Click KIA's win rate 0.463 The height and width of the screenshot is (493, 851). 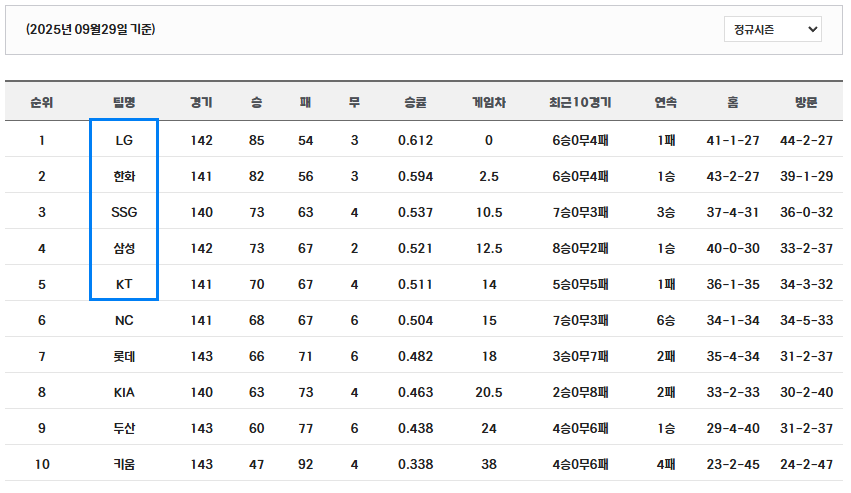point(415,393)
